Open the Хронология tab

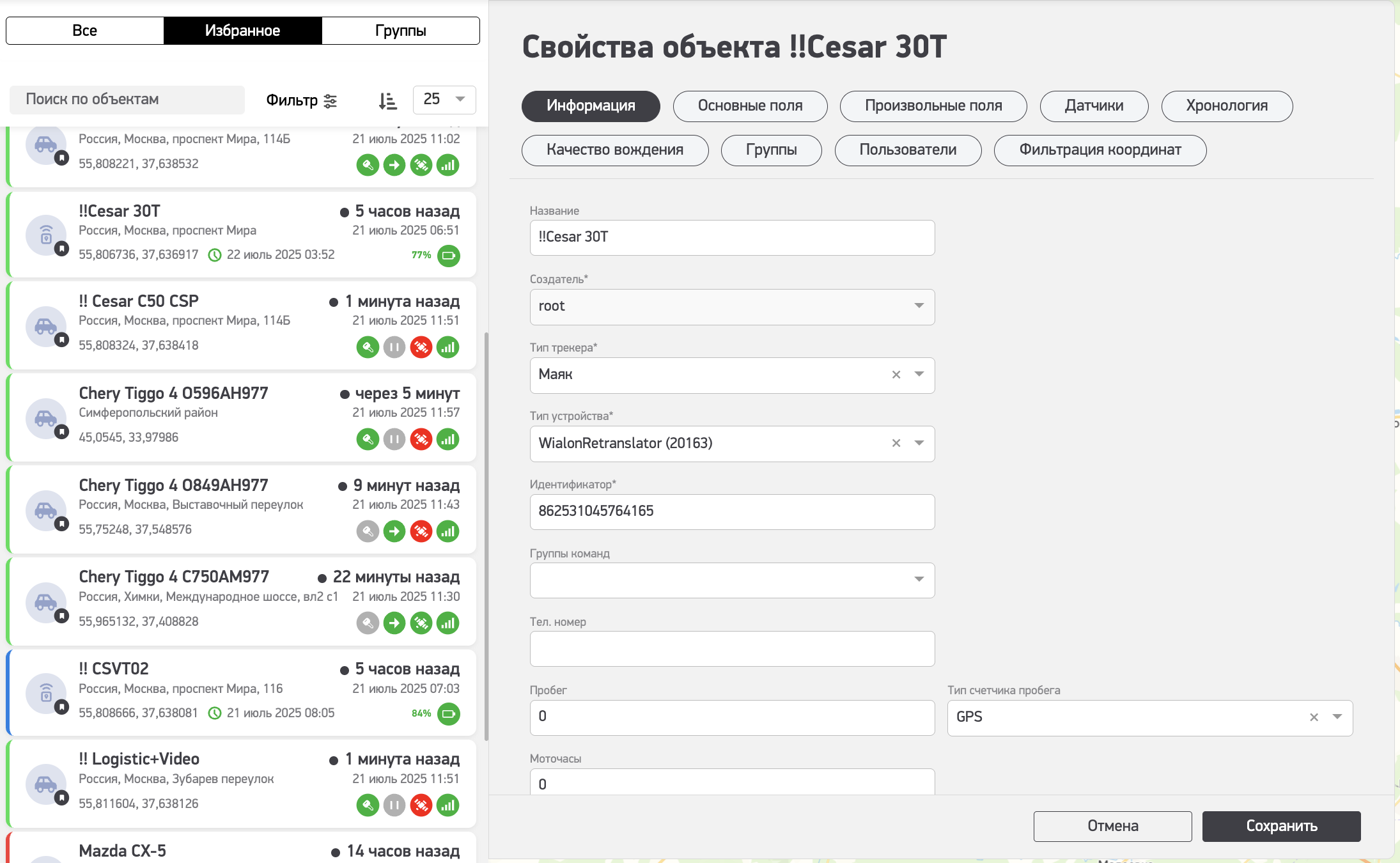1227,106
